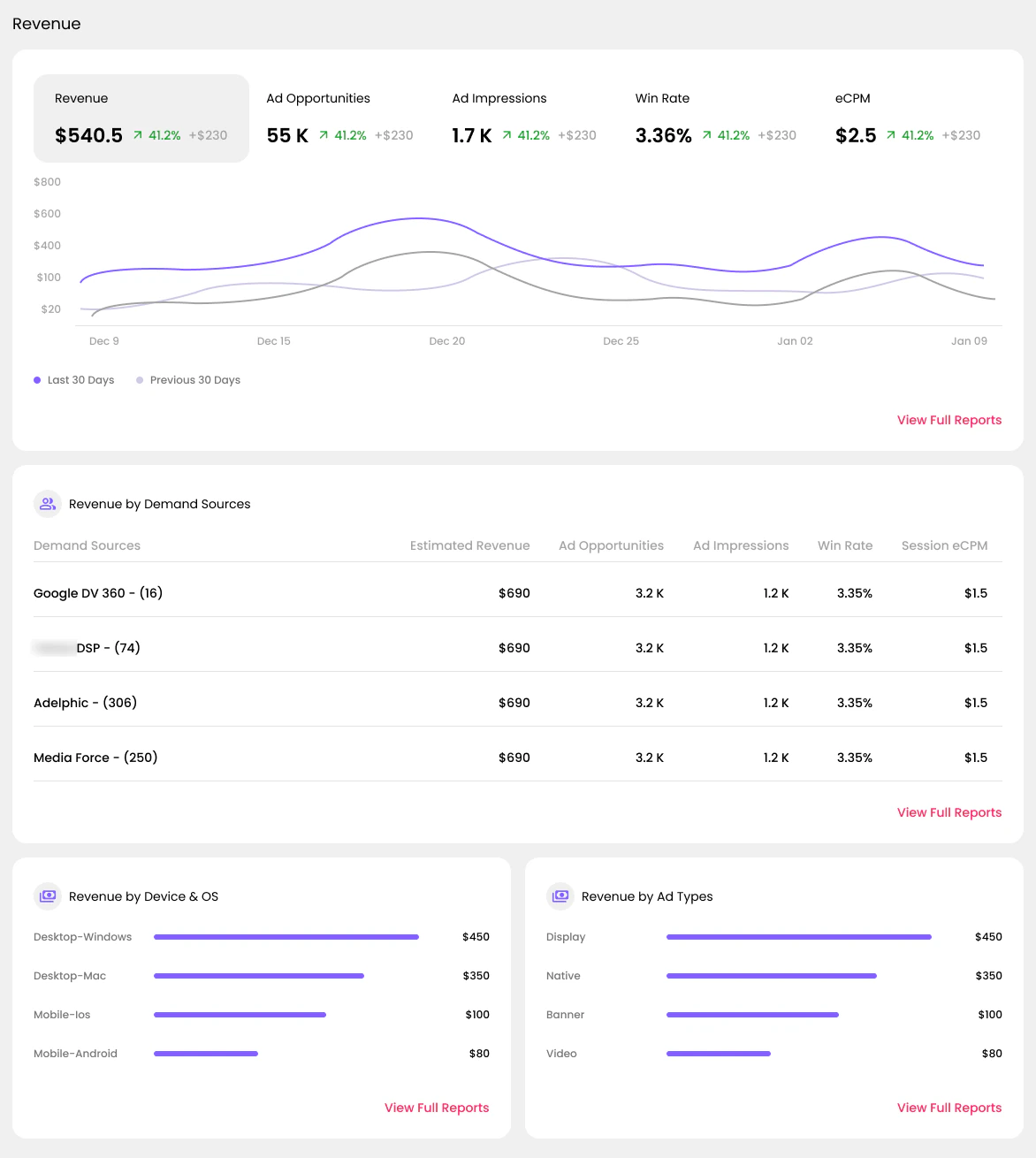
Task: Toggle the Last 30 Days legend series
Action: tap(74, 380)
